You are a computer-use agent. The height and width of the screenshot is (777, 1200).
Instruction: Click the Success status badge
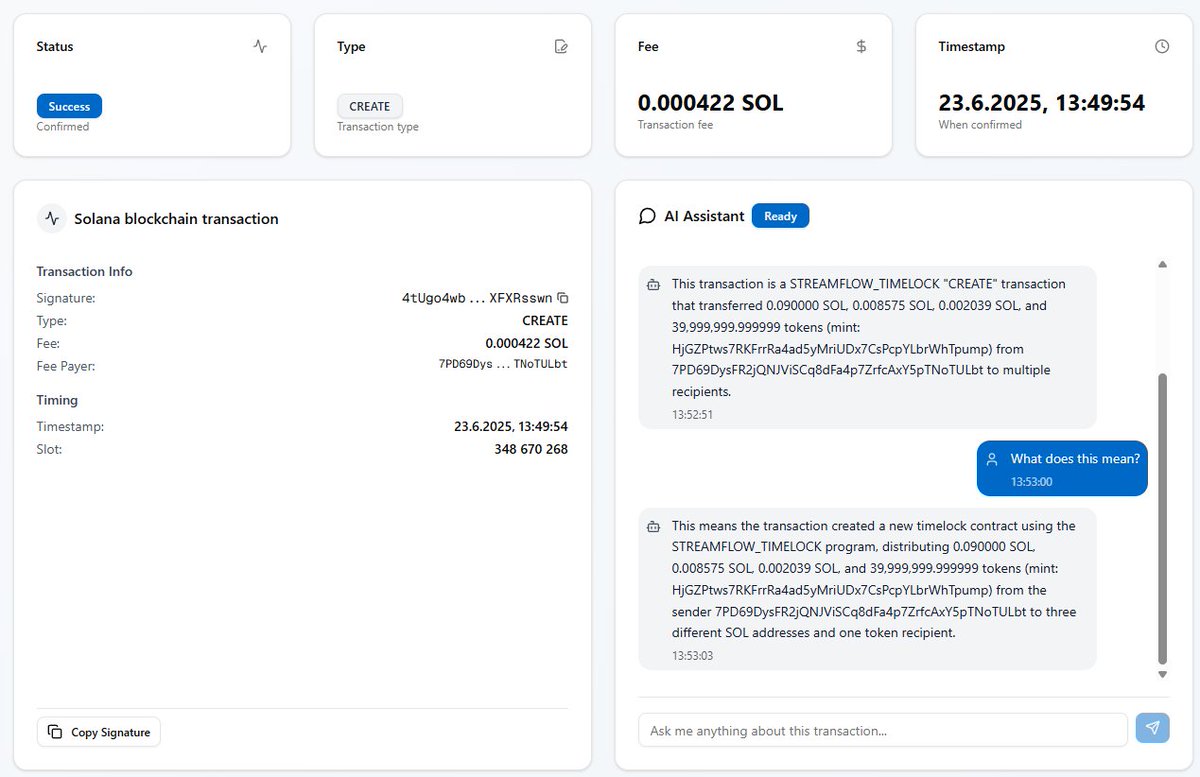tap(69, 106)
